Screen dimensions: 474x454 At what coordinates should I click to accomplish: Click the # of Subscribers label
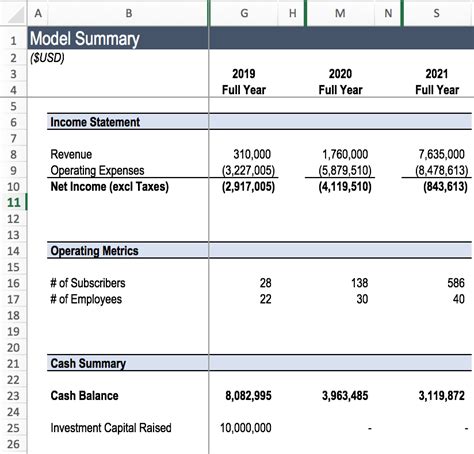pyautogui.click(x=88, y=283)
